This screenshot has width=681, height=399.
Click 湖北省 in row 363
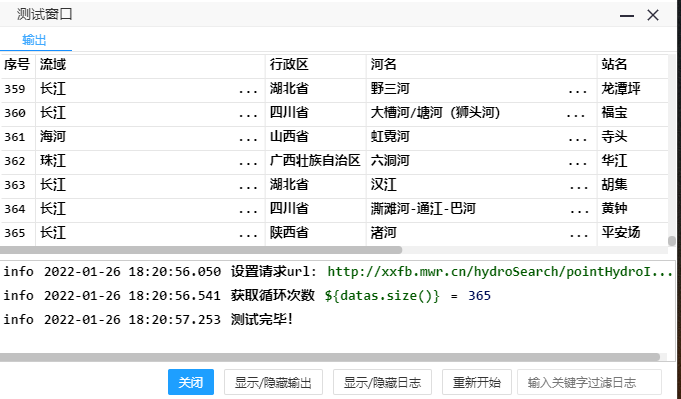(289, 185)
